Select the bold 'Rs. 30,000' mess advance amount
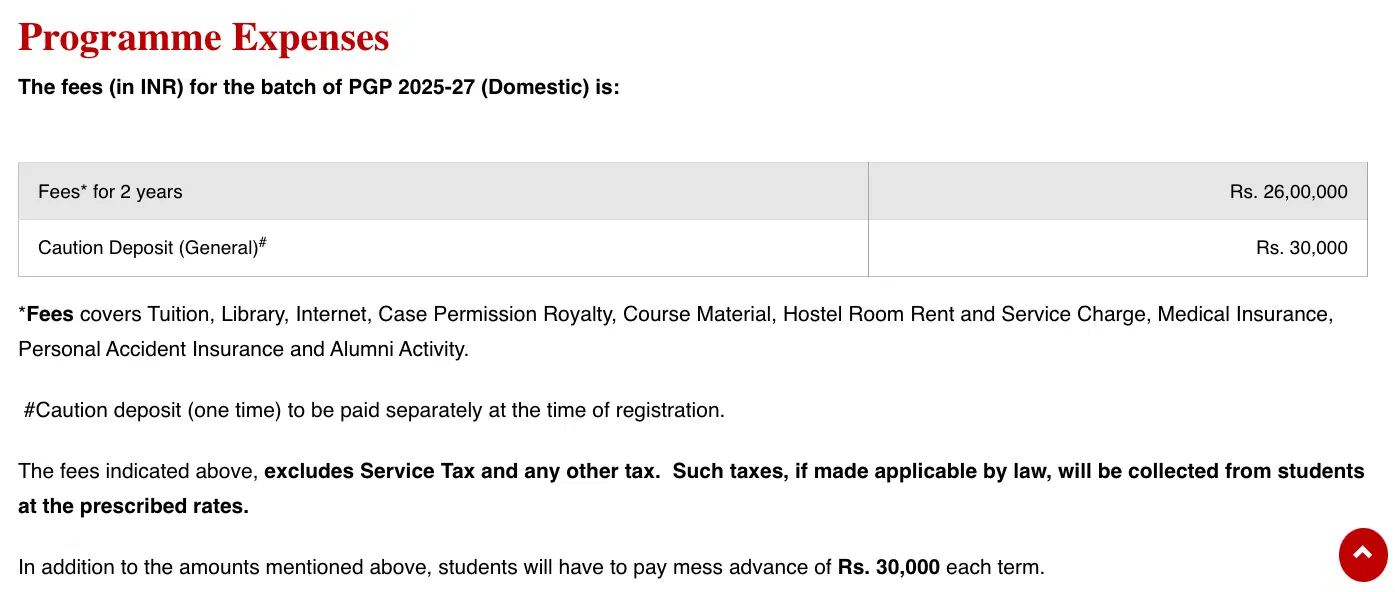 pyautogui.click(x=887, y=567)
